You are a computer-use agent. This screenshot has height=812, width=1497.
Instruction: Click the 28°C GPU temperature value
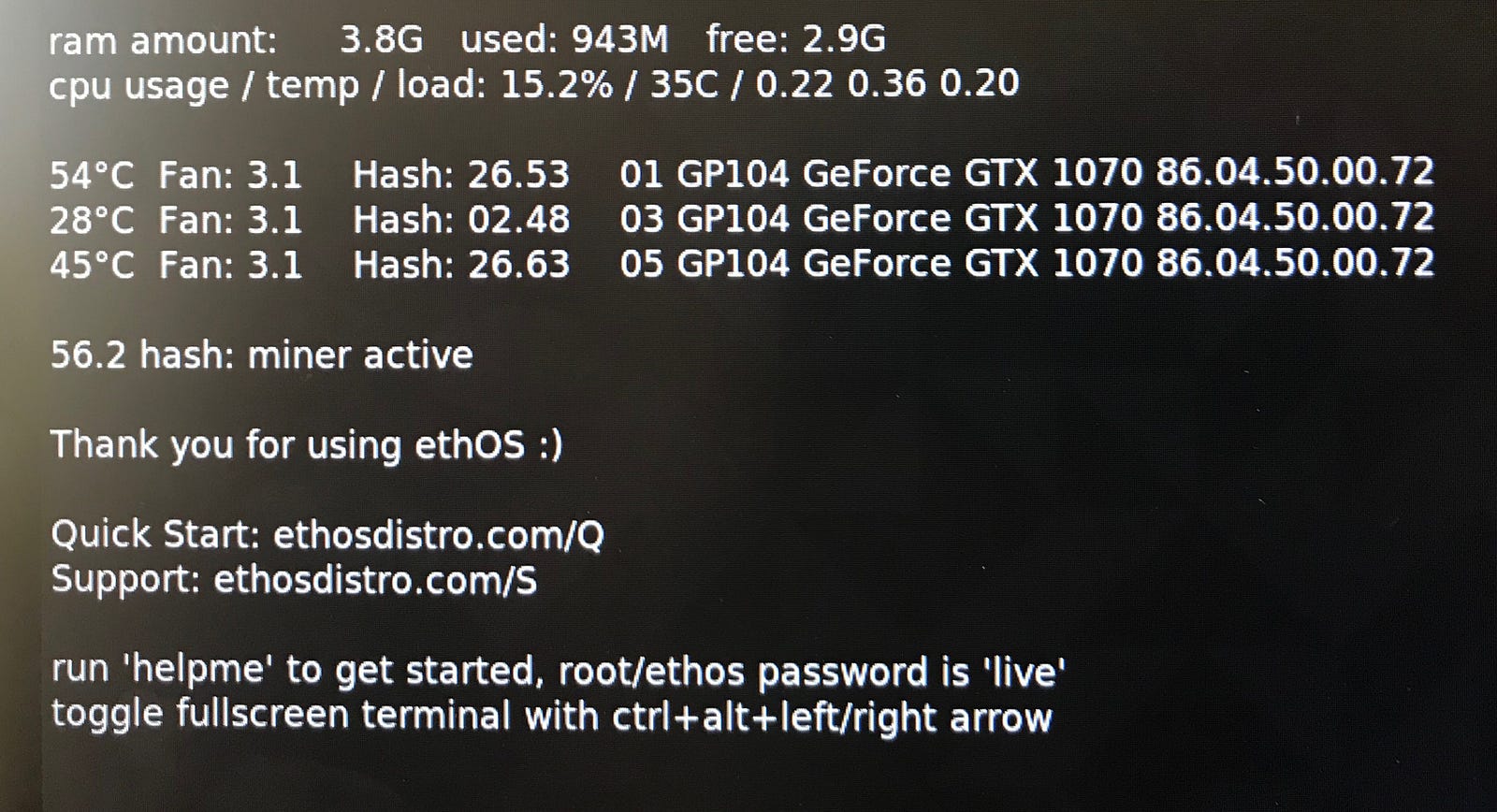click(x=91, y=220)
